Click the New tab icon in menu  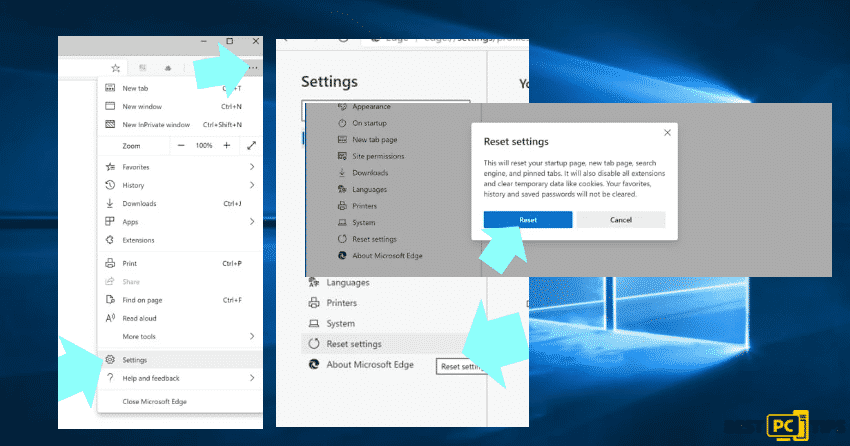pyautogui.click(x=110, y=88)
